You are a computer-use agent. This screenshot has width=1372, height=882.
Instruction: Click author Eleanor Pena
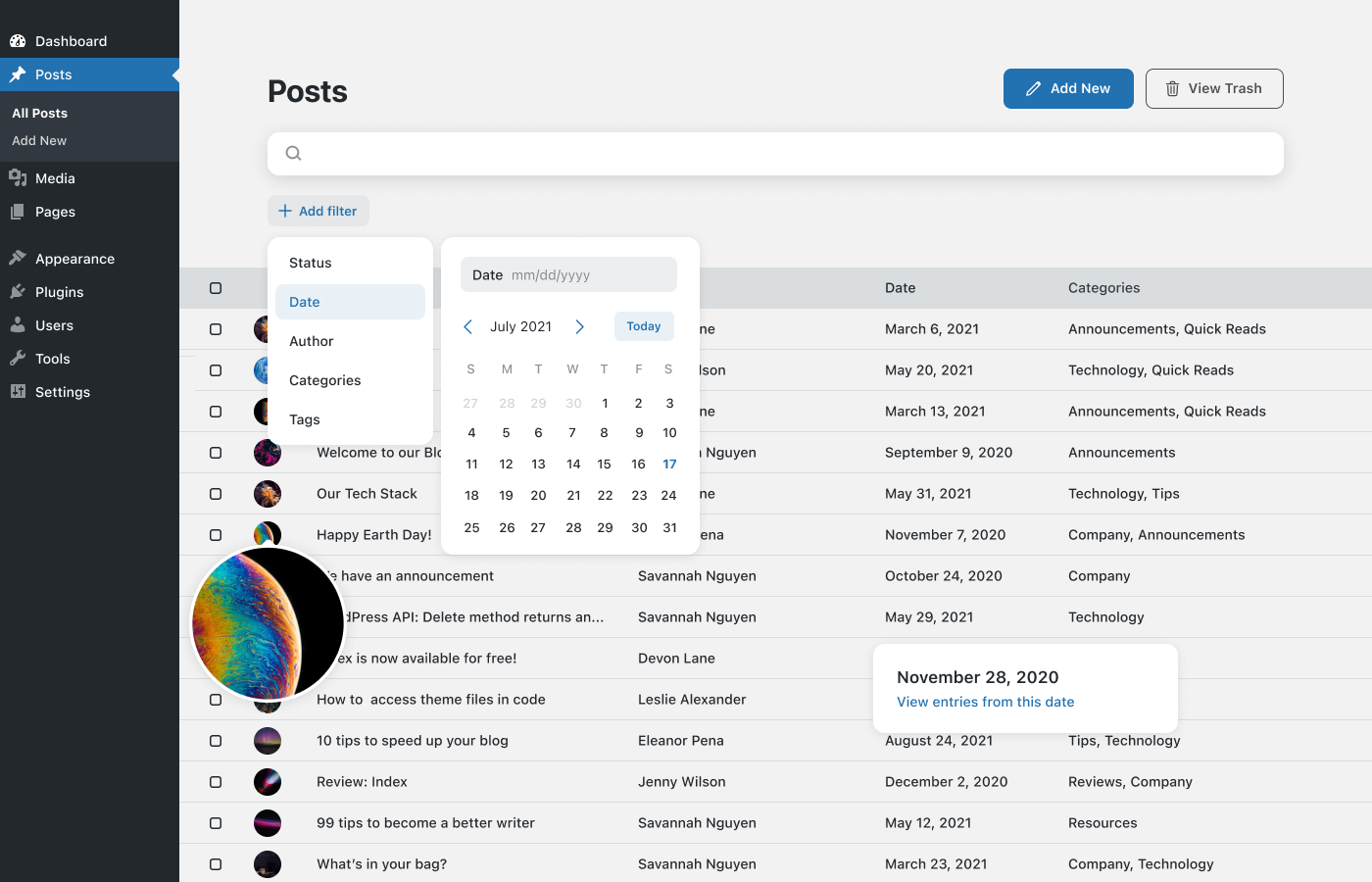coord(680,741)
